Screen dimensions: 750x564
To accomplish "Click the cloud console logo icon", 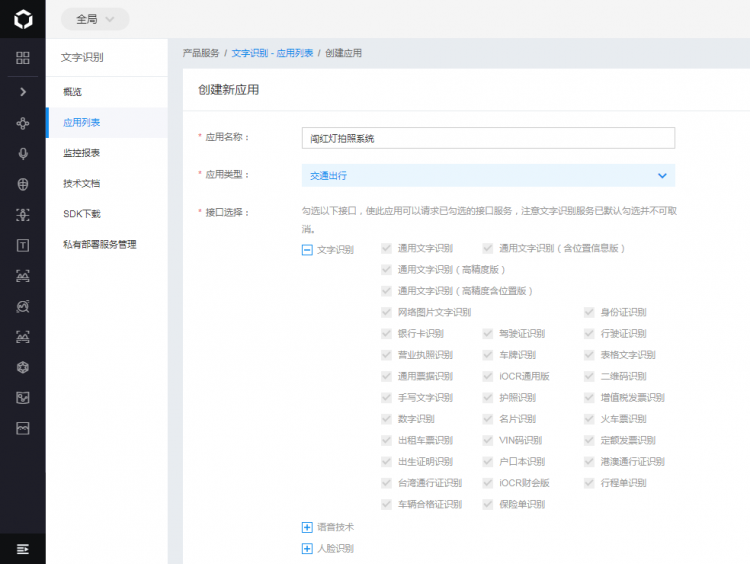I will coord(23,19).
